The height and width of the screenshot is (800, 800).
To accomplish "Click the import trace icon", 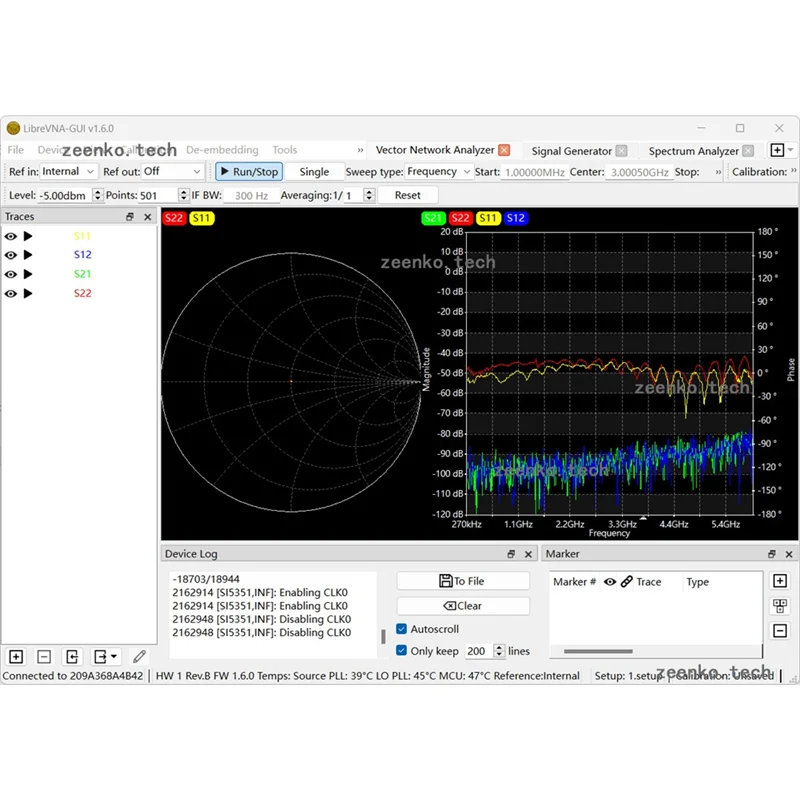I will (73, 657).
